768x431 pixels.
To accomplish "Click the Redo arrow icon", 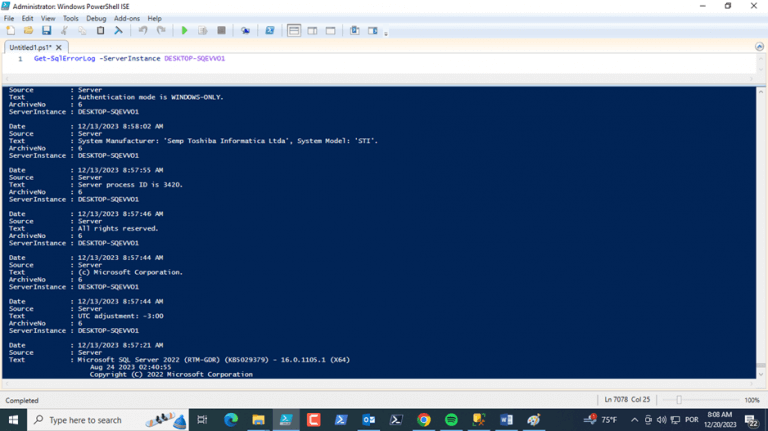I will tap(161, 30).
